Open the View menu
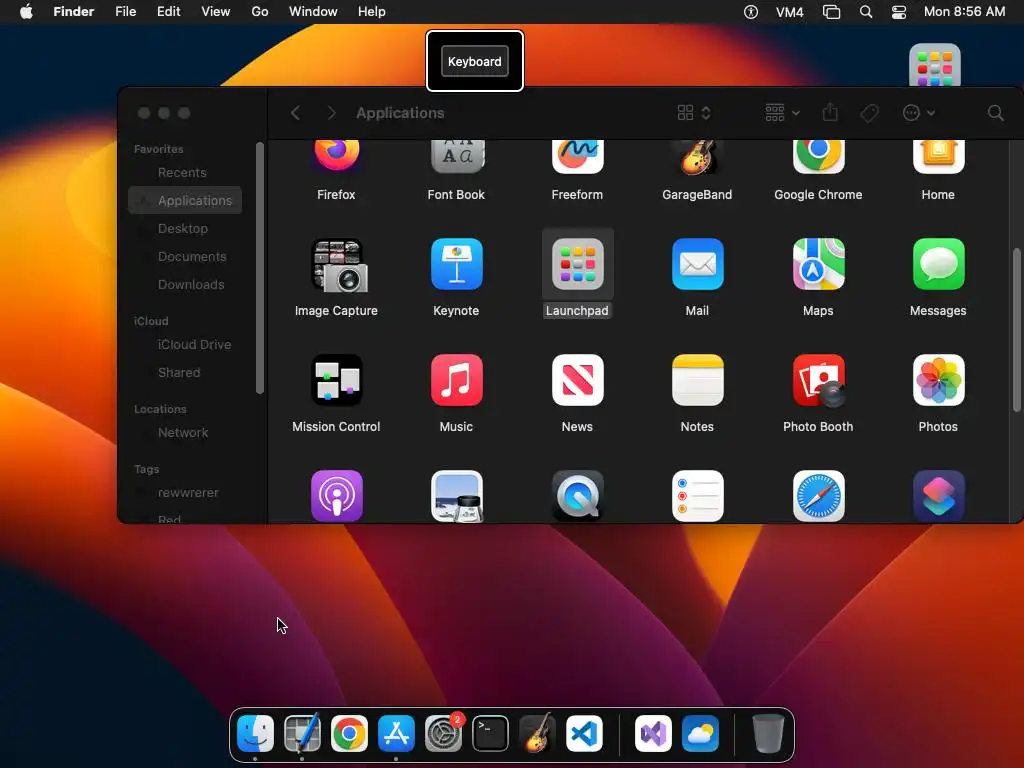The height and width of the screenshot is (768, 1024). click(x=216, y=12)
